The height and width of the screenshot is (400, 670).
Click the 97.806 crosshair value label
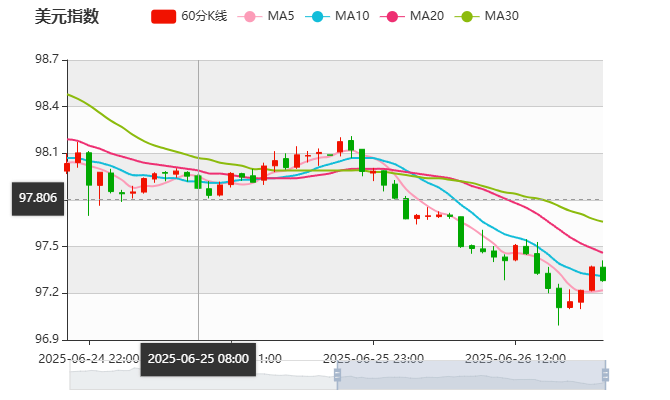point(38,199)
